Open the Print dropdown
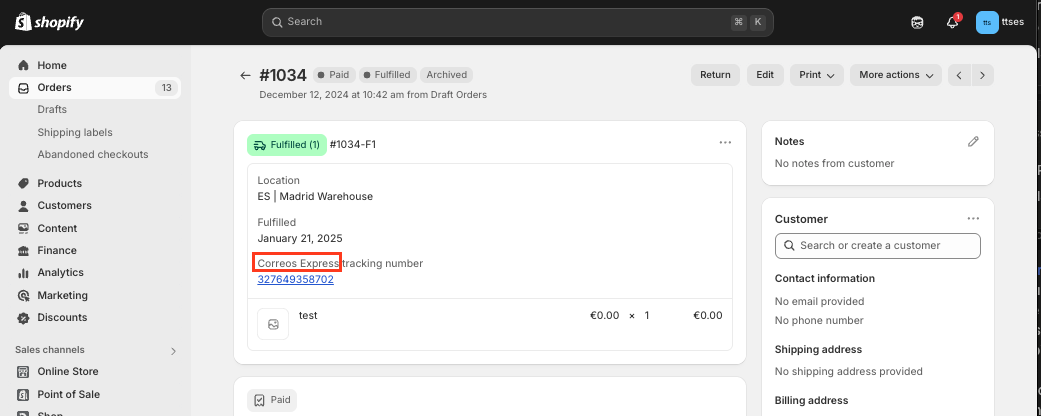The width and height of the screenshot is (1041, 416). 817,75
